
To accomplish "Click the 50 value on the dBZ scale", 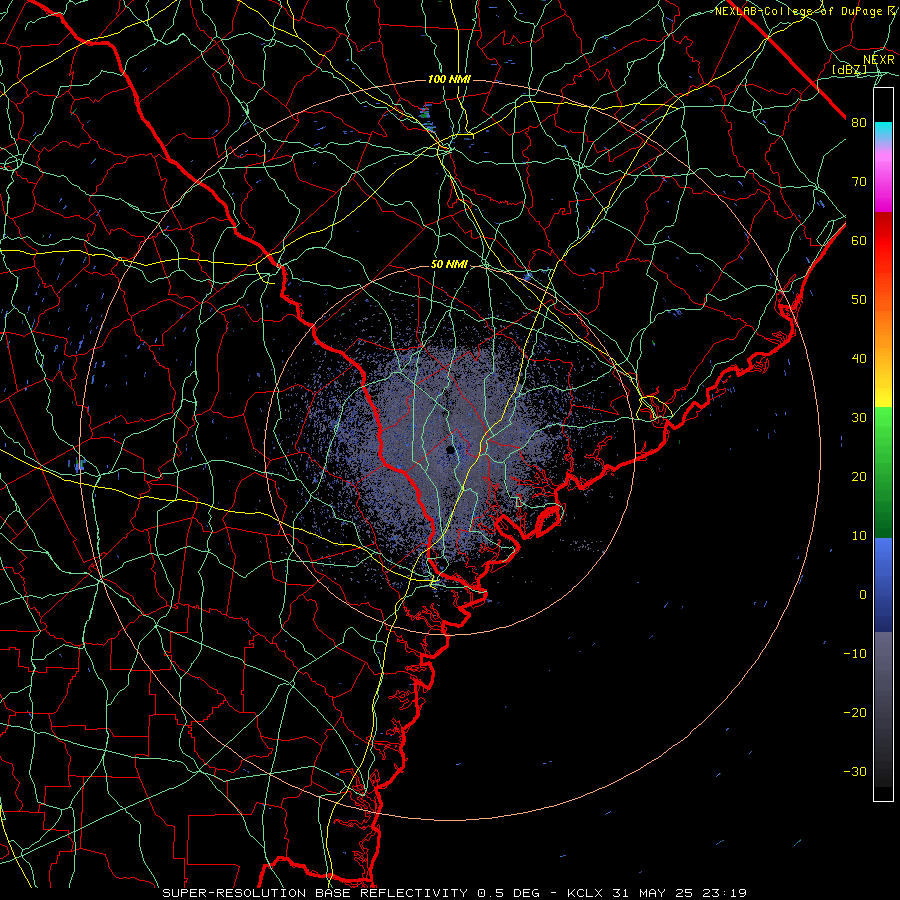I will [859, 300].
